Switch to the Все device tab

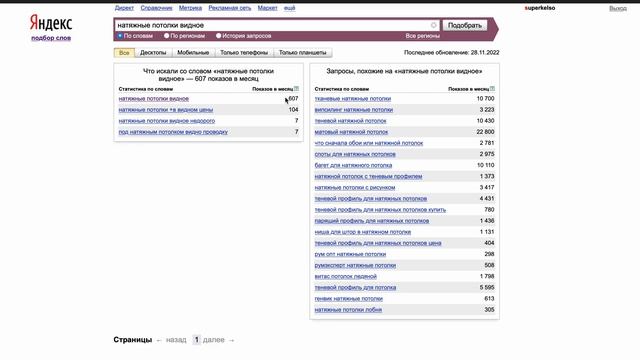click(x=124, y=53)
